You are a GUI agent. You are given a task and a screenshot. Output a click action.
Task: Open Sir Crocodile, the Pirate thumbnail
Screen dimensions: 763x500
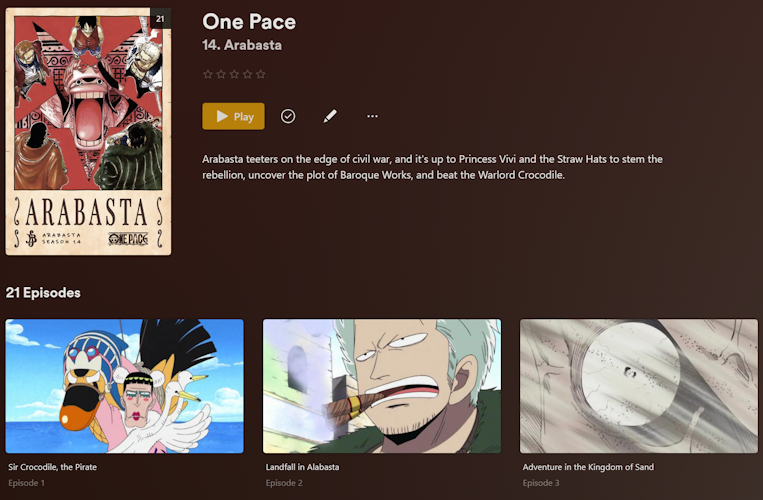[x=125, y=386]
